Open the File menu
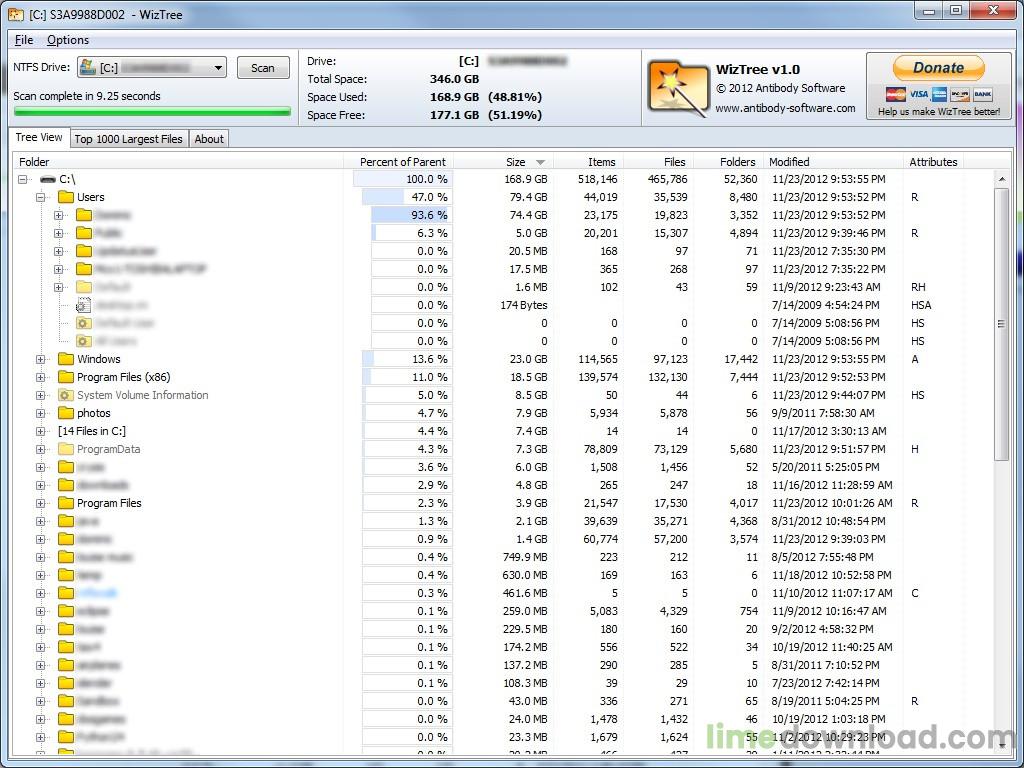 click(x=24, y=40)
